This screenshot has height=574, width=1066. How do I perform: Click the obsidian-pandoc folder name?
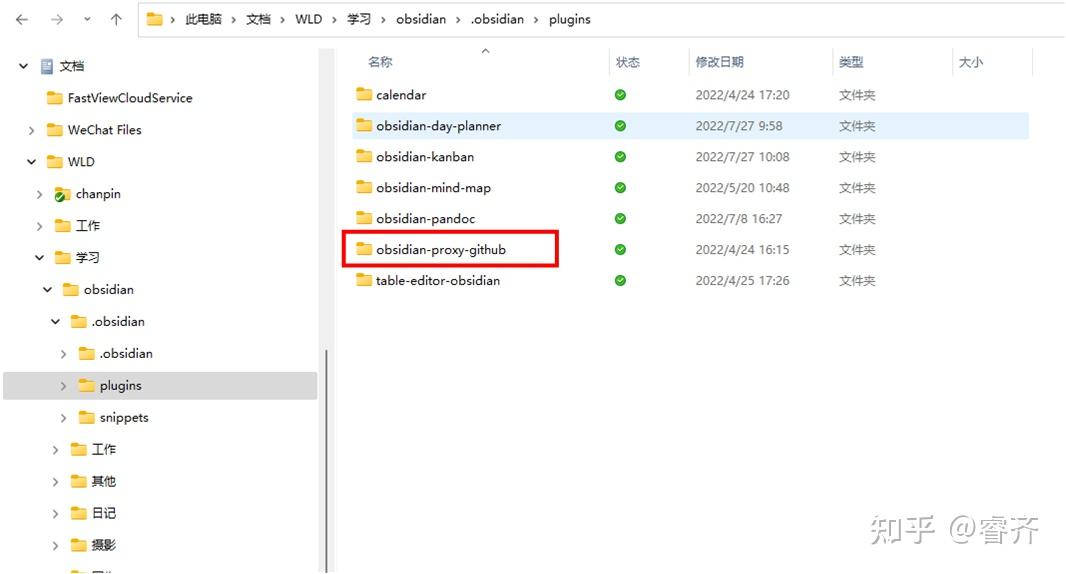(x=426, y=218)
